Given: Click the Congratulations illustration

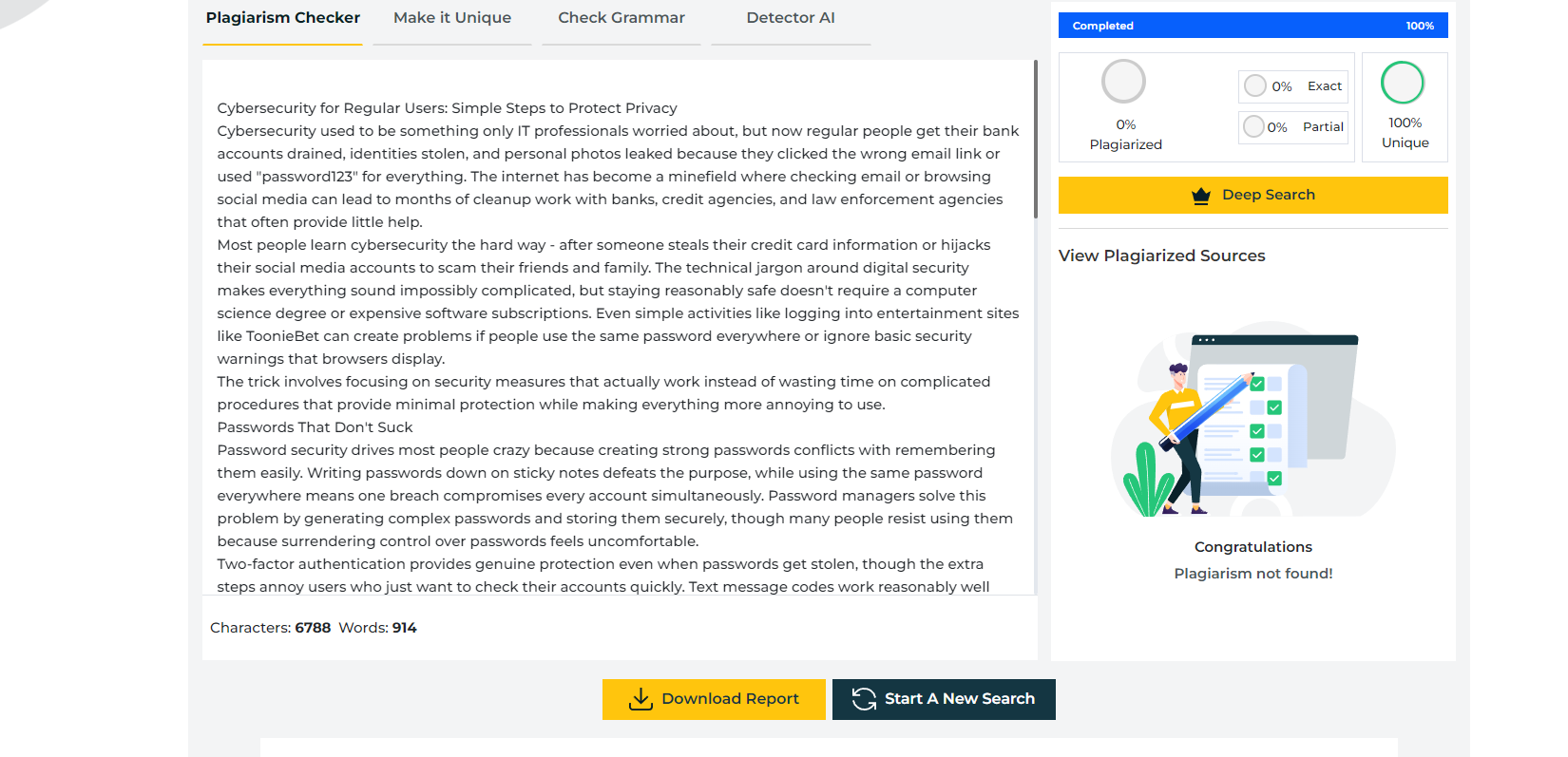Looking at the screenshot, I should [1253, 421].
